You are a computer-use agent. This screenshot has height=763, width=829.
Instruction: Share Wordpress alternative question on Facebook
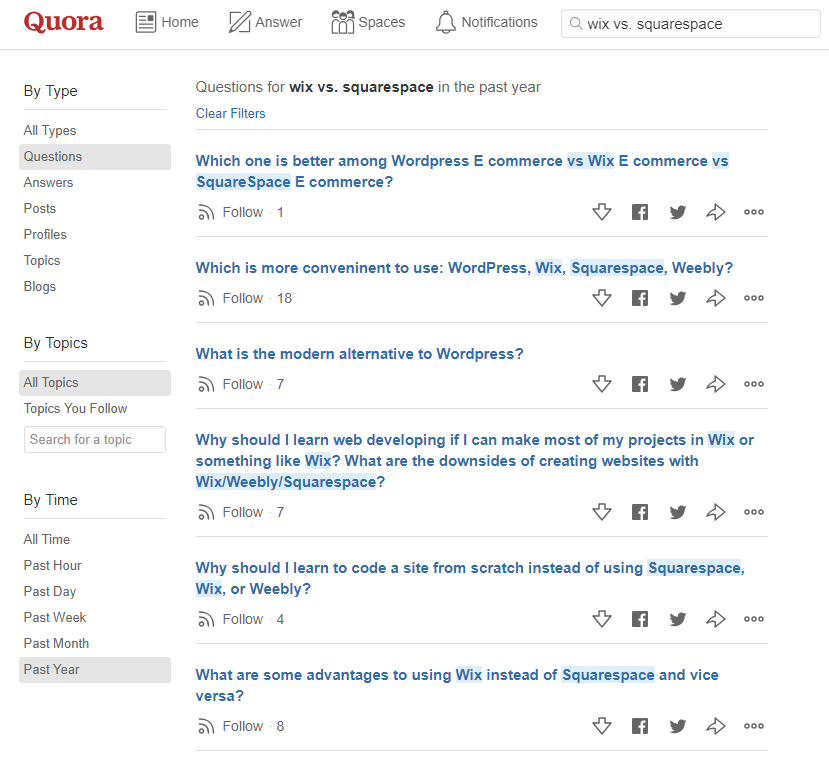click(640, 384)
